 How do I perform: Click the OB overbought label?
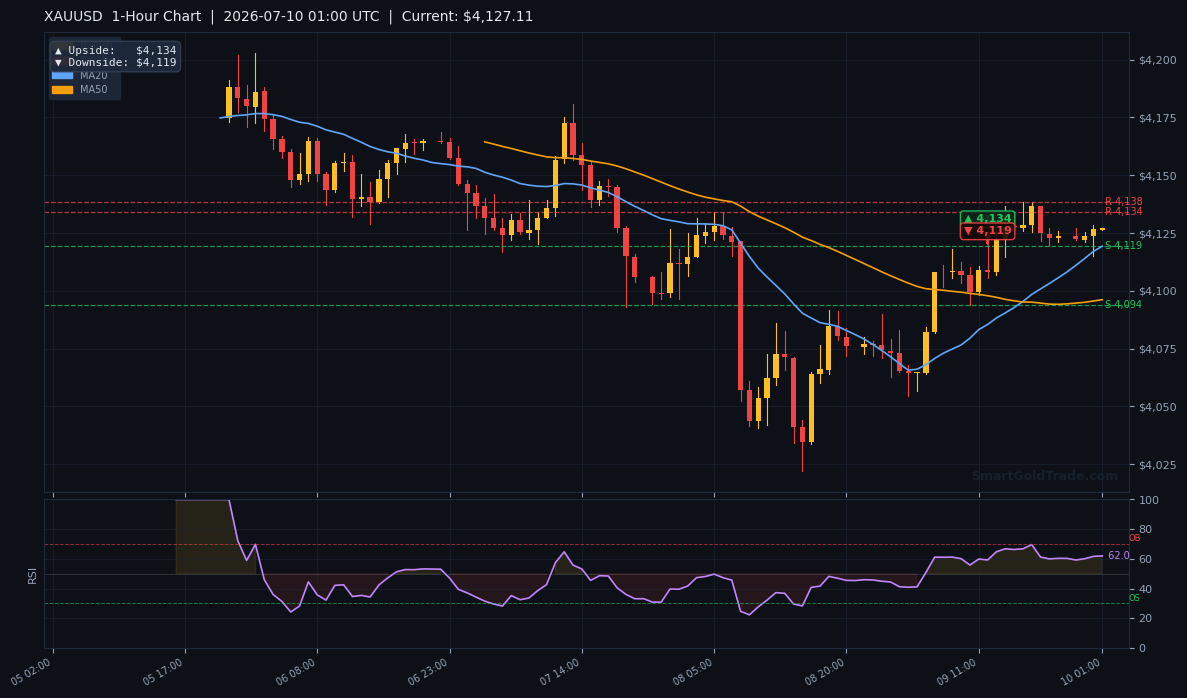(x=1134, y=538)
